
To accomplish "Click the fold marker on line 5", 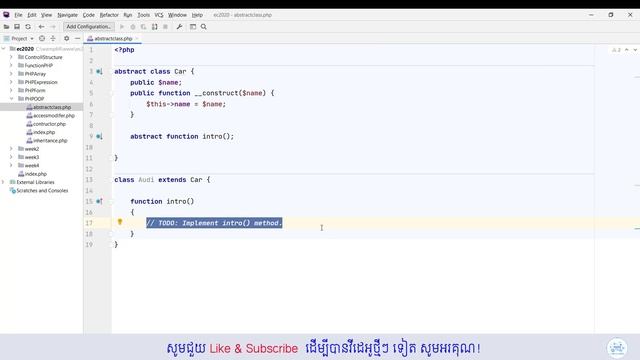I will pyautogui.click(x=111, y=93).
